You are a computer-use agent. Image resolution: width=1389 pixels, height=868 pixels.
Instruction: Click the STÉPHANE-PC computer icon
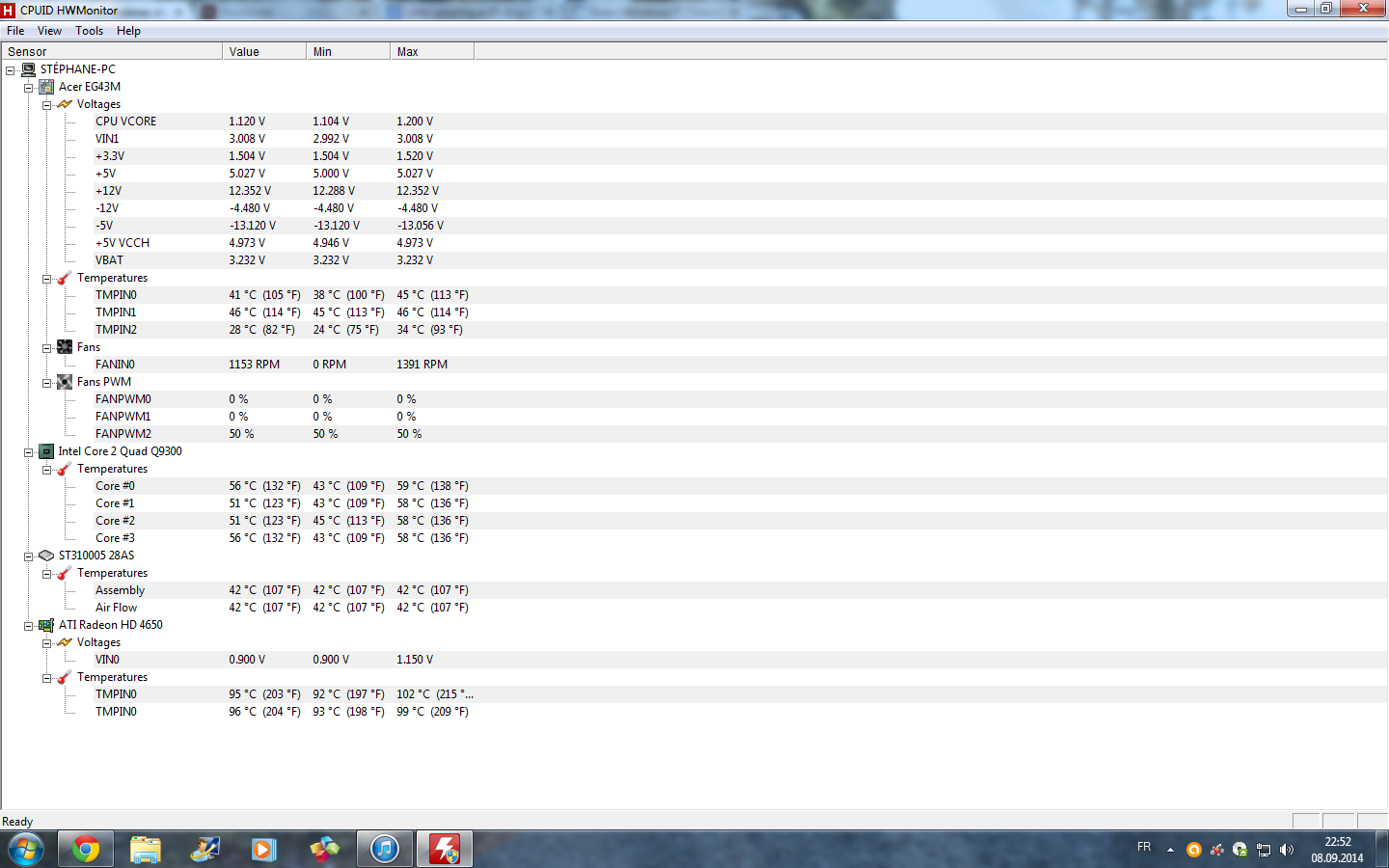click(28, 69)
